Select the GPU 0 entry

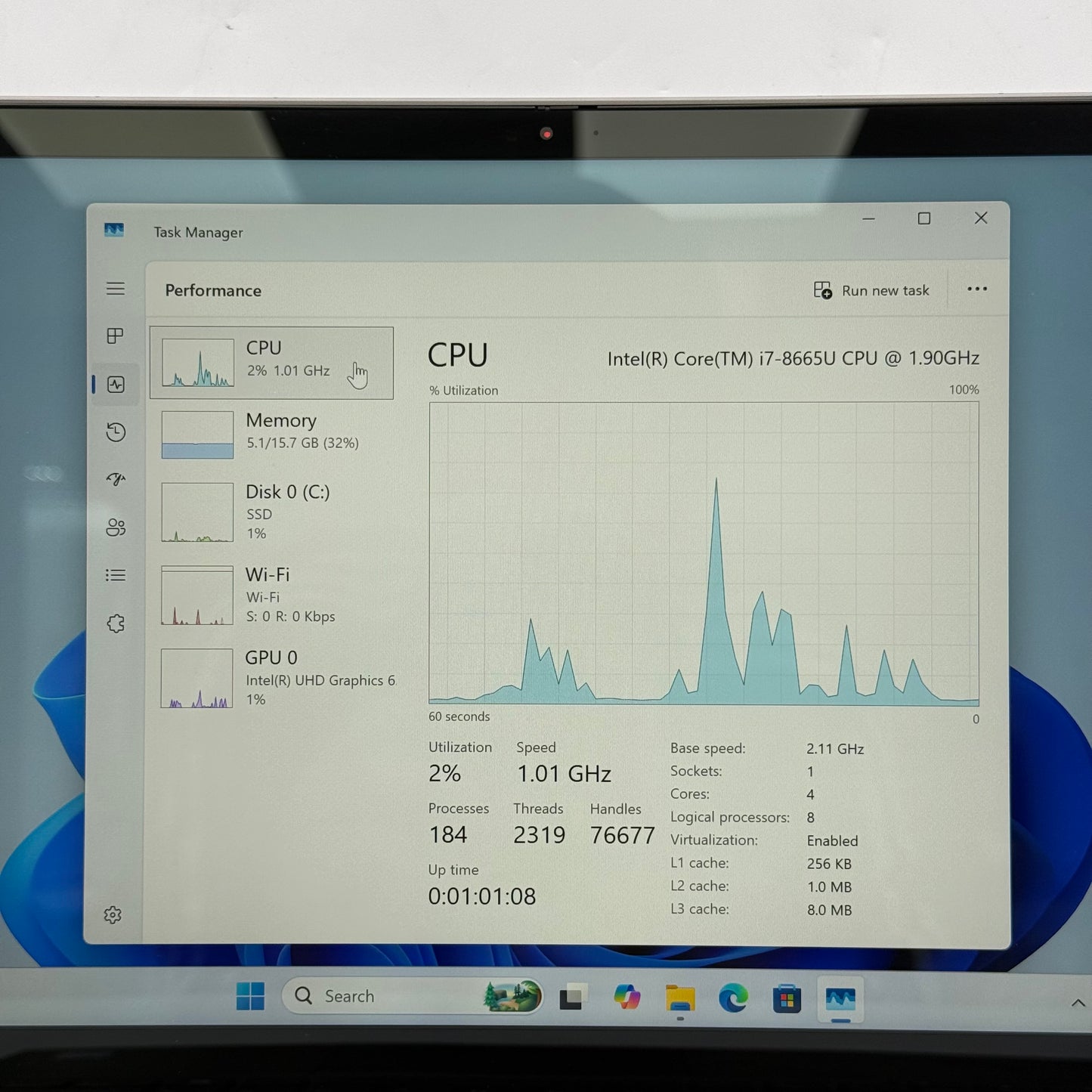pos(272,678)
